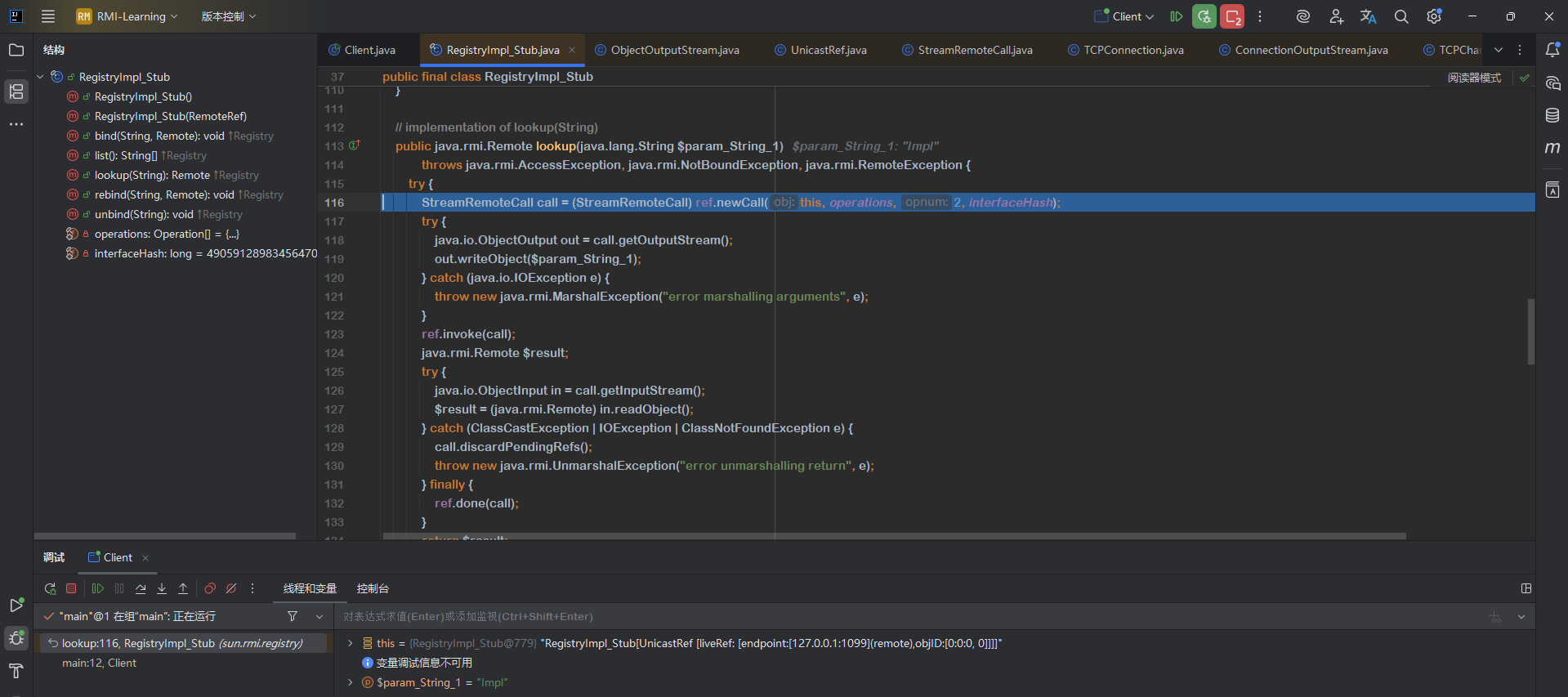
Task: Click the Step Over debug icon
Action: [141, 588]
